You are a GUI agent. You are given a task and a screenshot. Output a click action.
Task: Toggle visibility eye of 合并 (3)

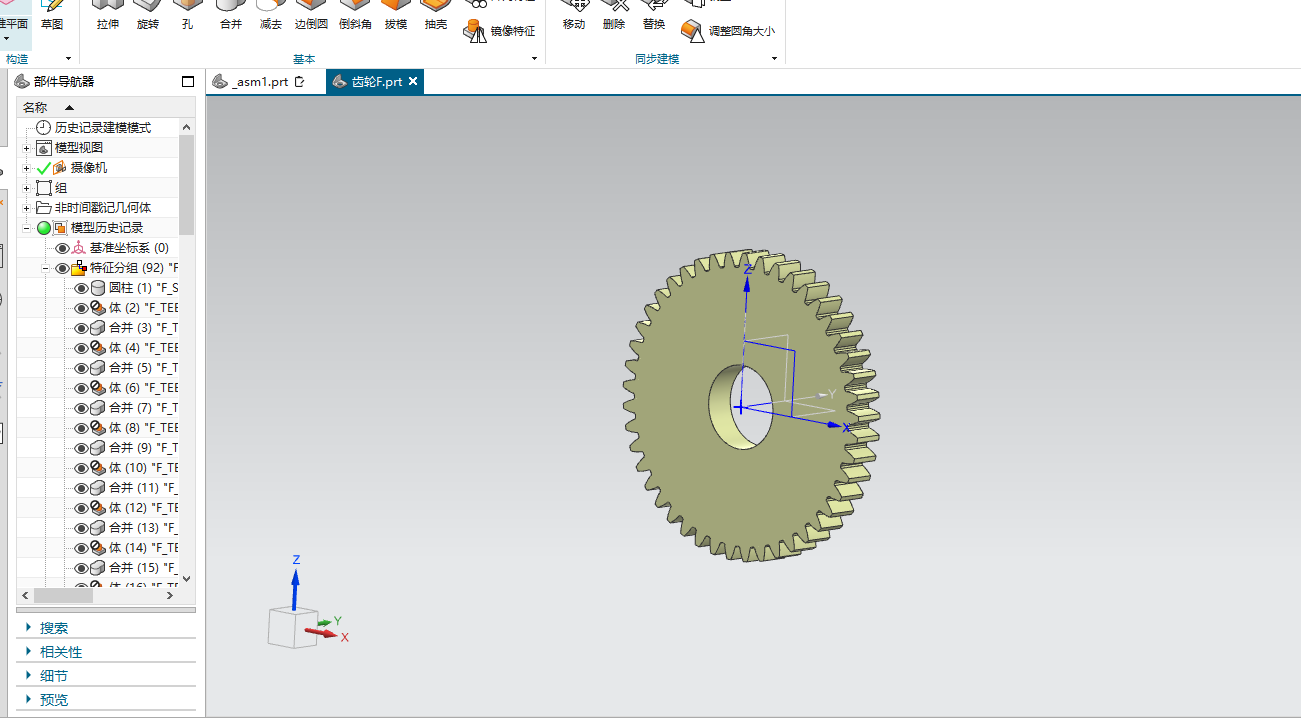click(82, 328)
